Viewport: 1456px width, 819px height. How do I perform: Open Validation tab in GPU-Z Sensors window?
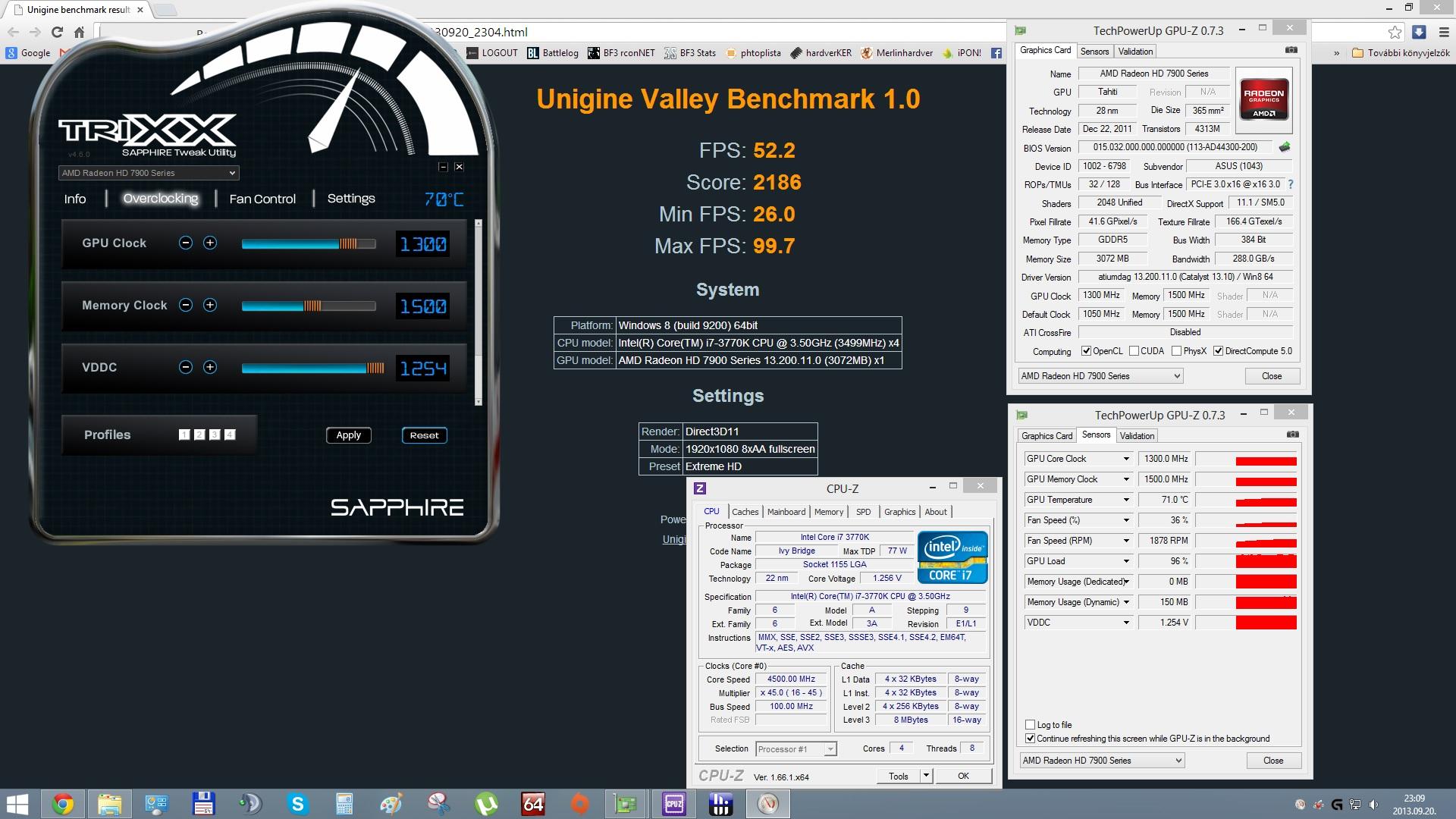1137,436
